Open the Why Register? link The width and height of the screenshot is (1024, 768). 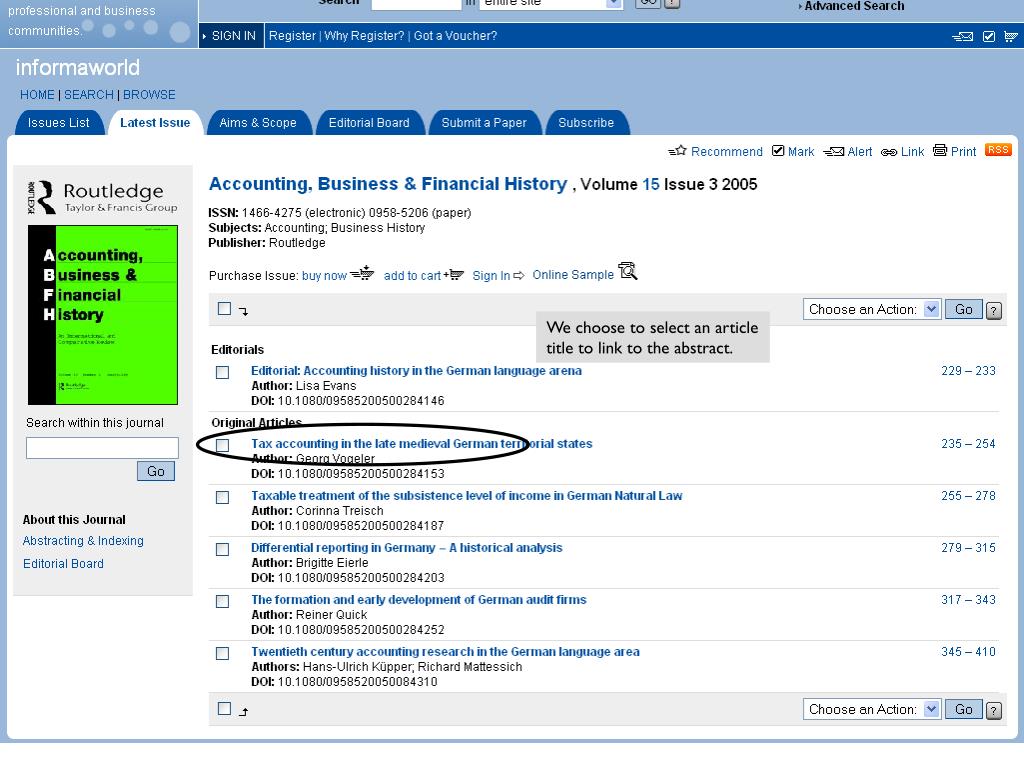364,36
